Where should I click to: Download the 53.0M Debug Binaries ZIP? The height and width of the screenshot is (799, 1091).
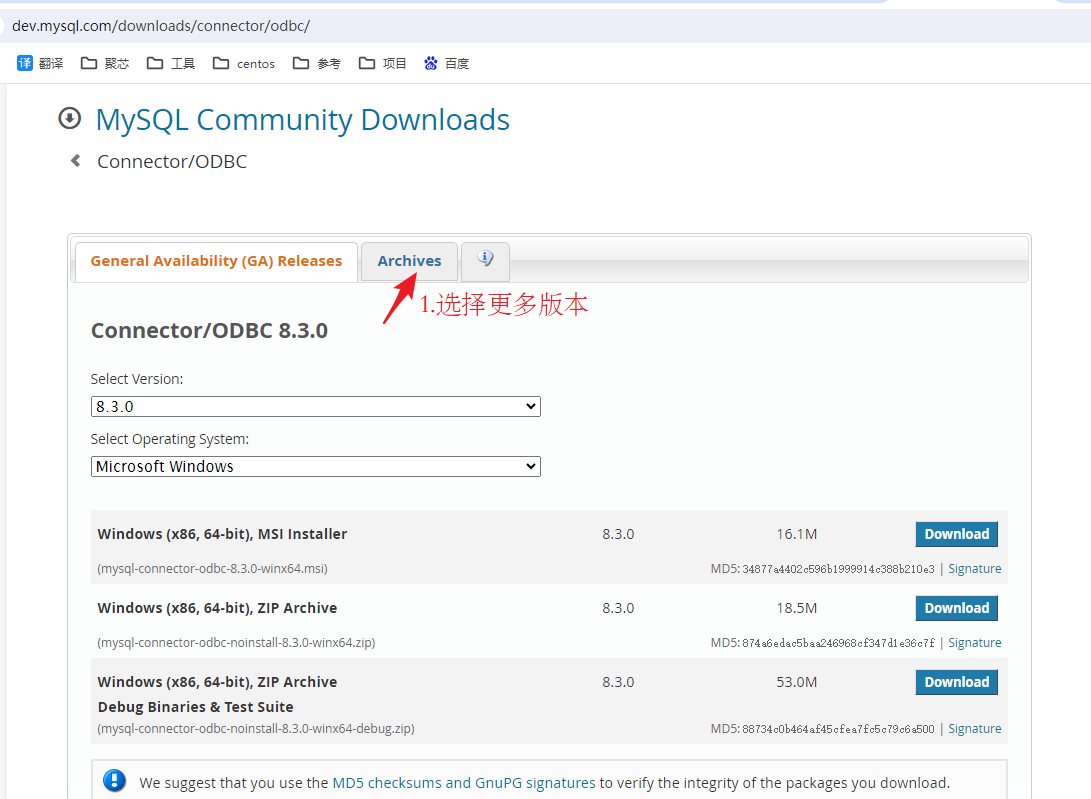(957, 682)
